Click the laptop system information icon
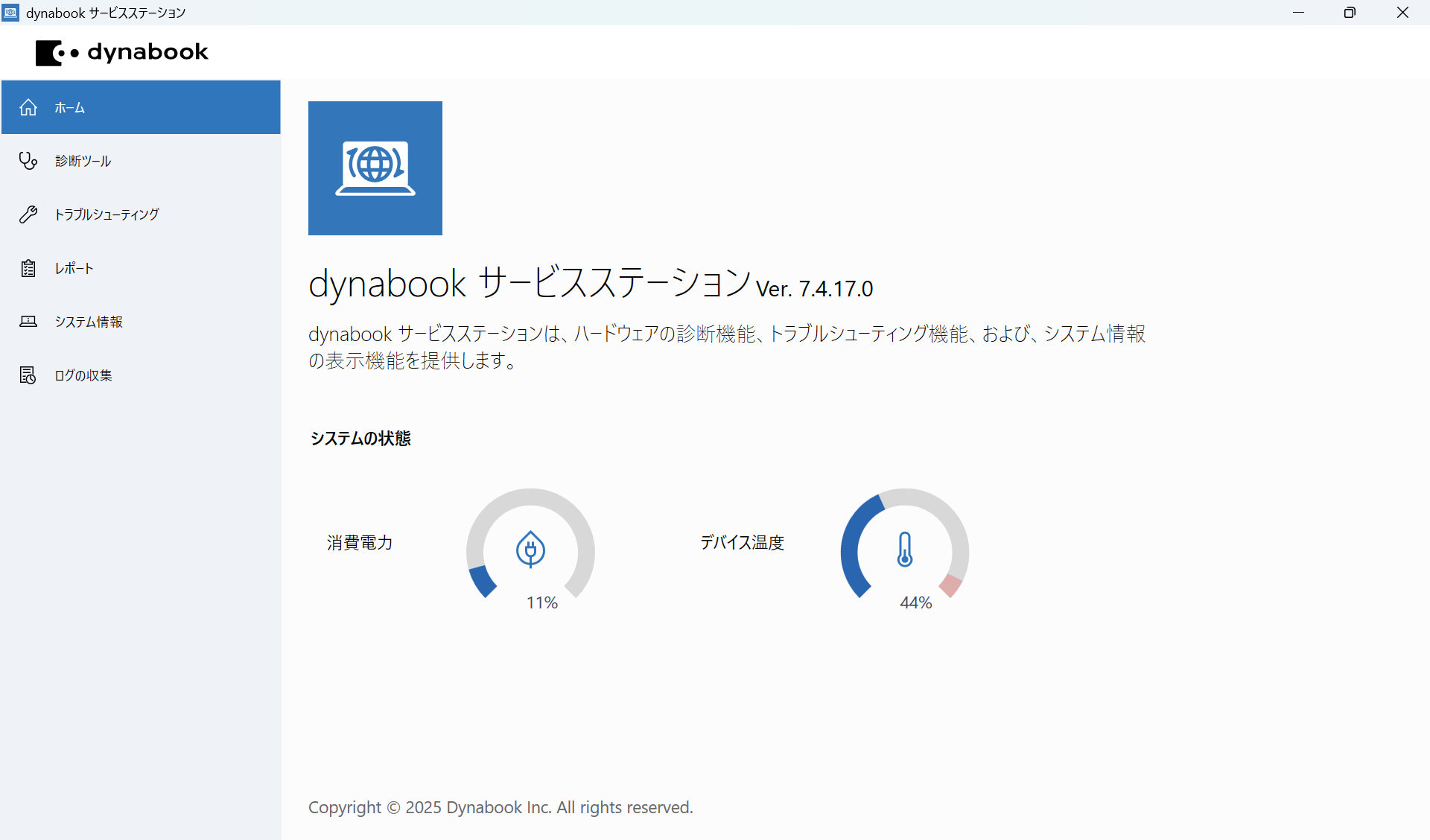The height and width of the screenshot is (840, 1430). coord(28,322)
